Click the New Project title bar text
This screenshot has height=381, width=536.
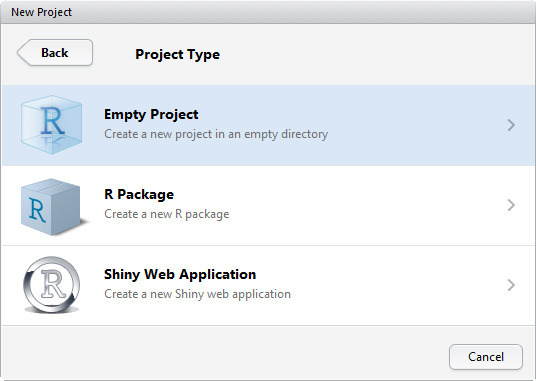41,12
